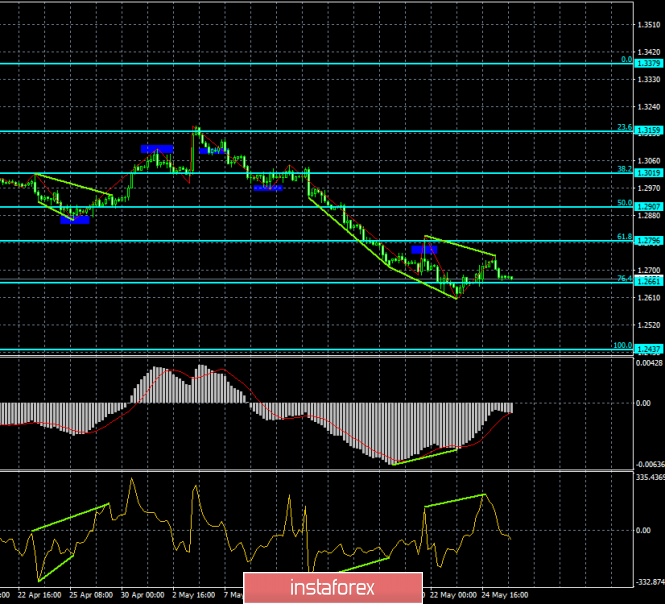Select the cyan 1.2661 level price tag

coord(649,282)
